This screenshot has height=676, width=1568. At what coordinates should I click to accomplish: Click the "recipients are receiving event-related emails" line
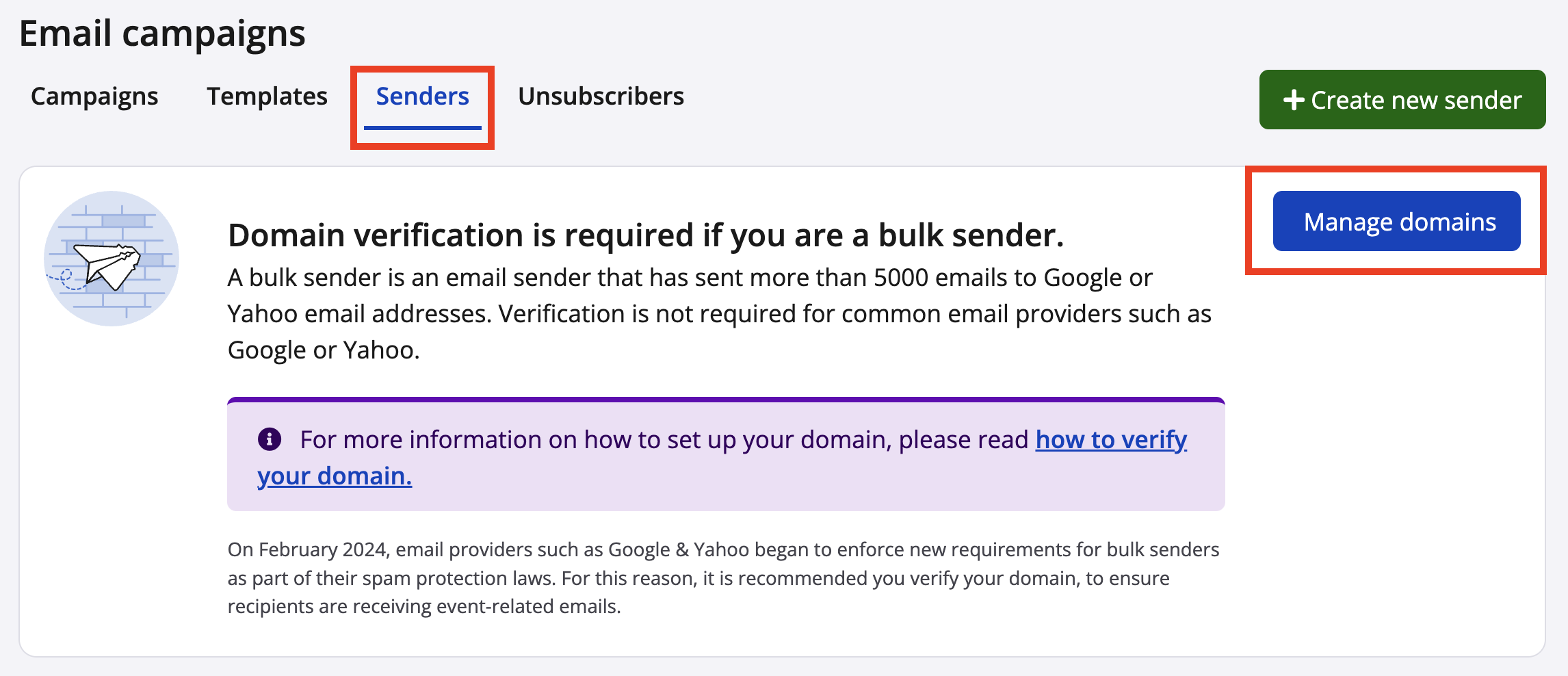424,607
